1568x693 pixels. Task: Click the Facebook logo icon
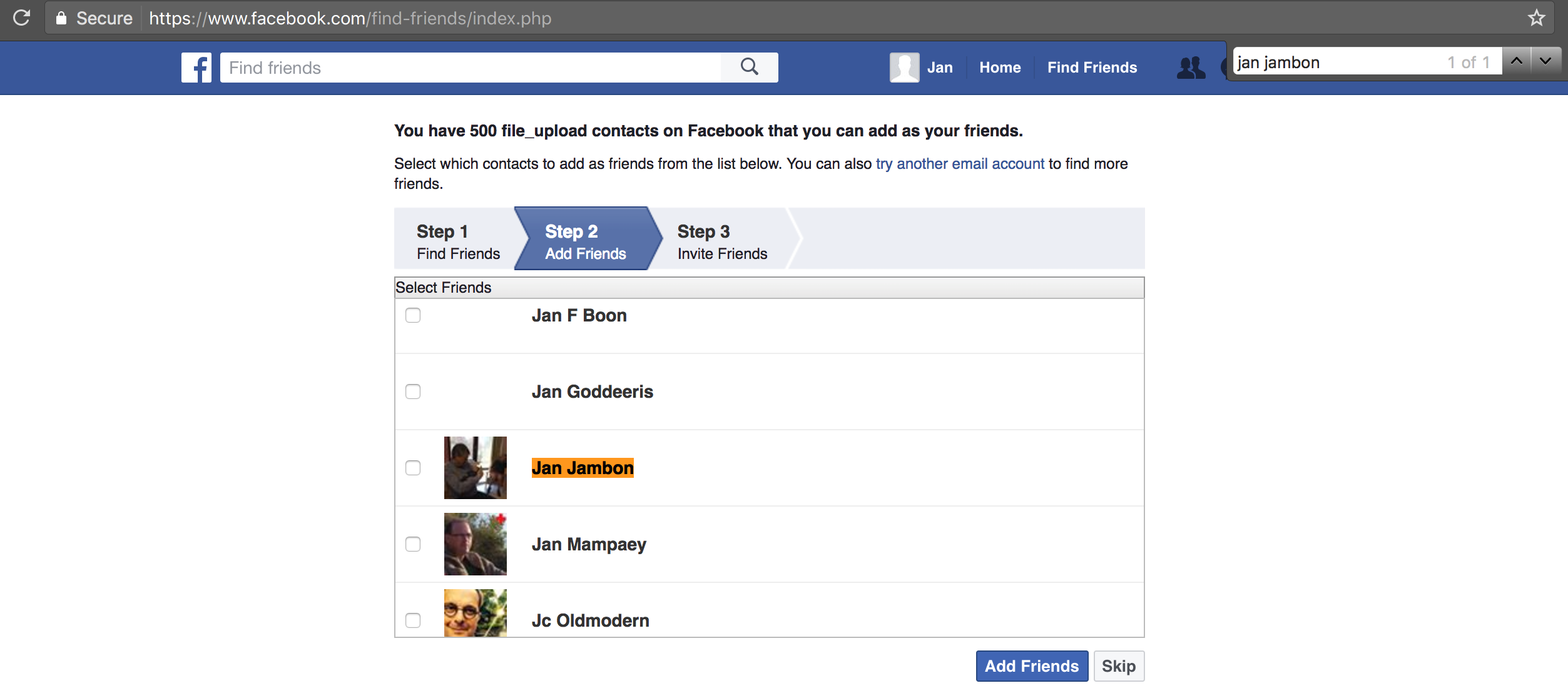196,68
